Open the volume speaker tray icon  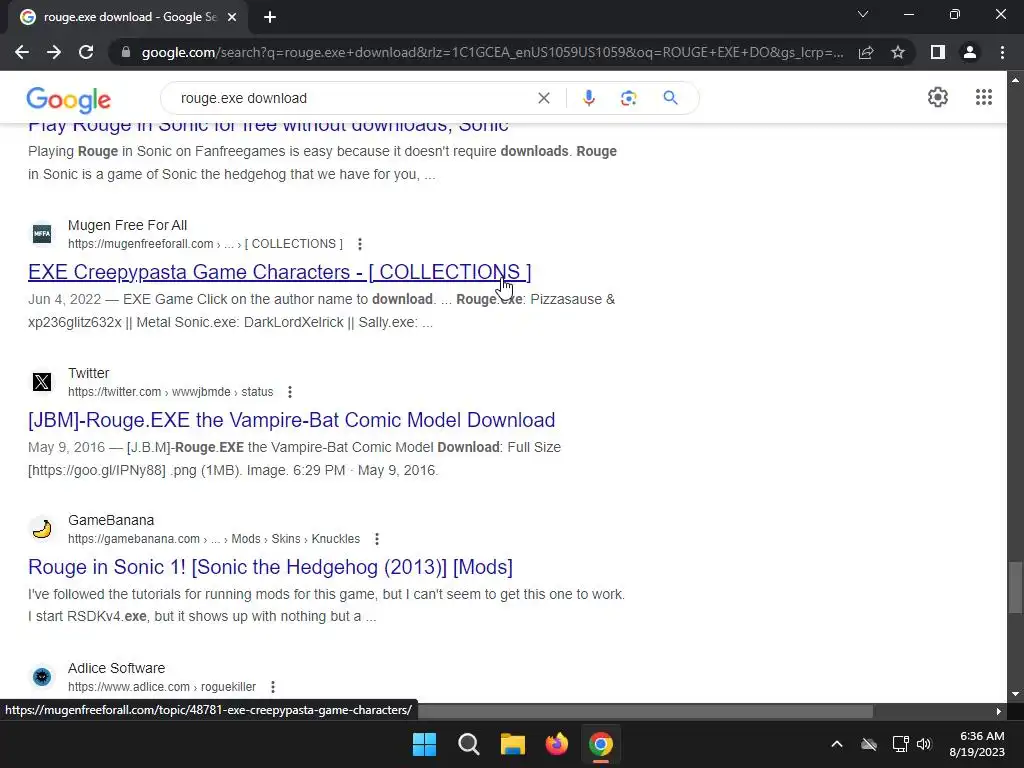click(924, 744)
